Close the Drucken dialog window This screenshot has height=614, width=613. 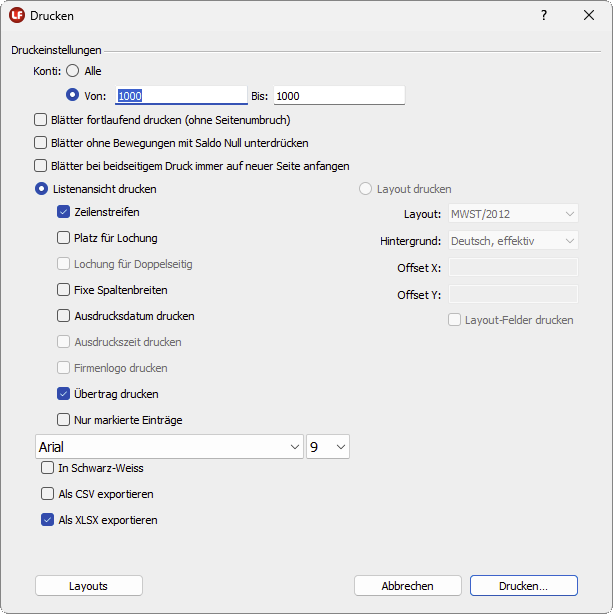(589, 16)
